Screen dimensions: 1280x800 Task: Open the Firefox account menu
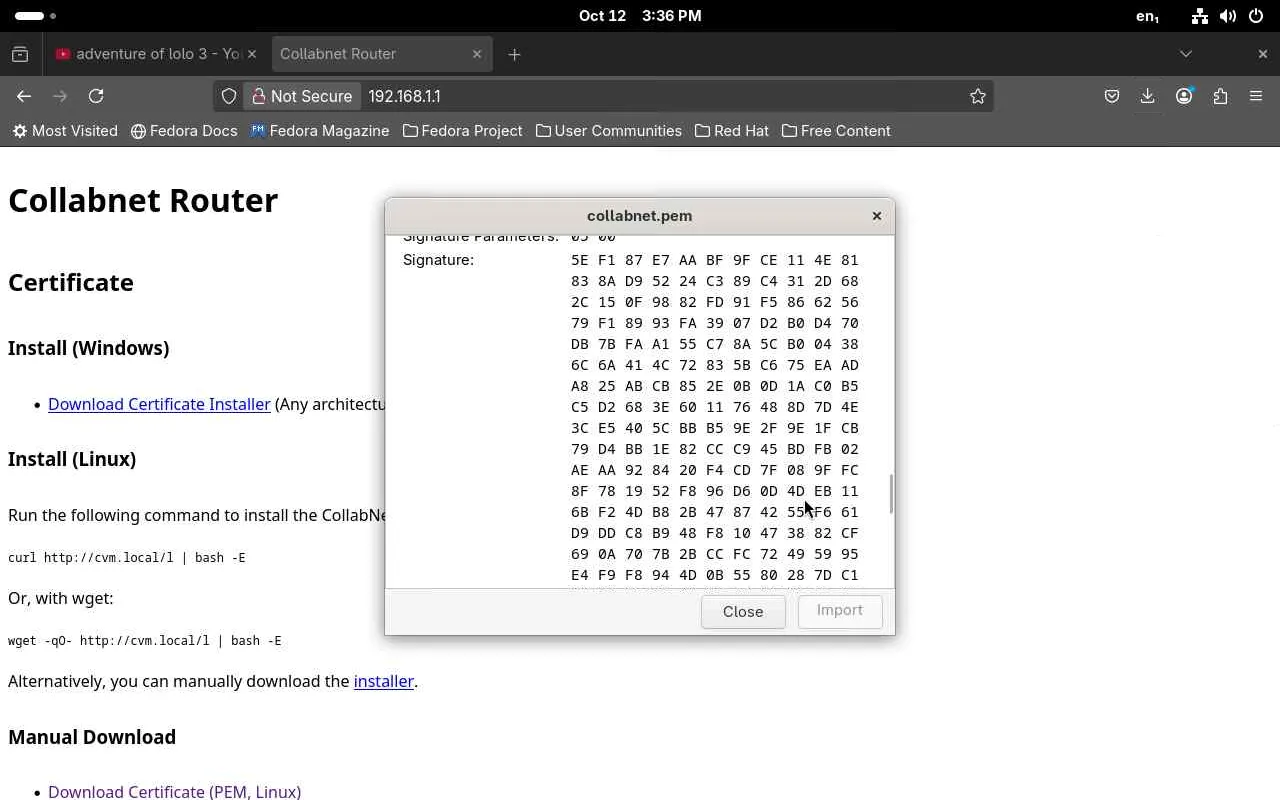(1184, 96)
